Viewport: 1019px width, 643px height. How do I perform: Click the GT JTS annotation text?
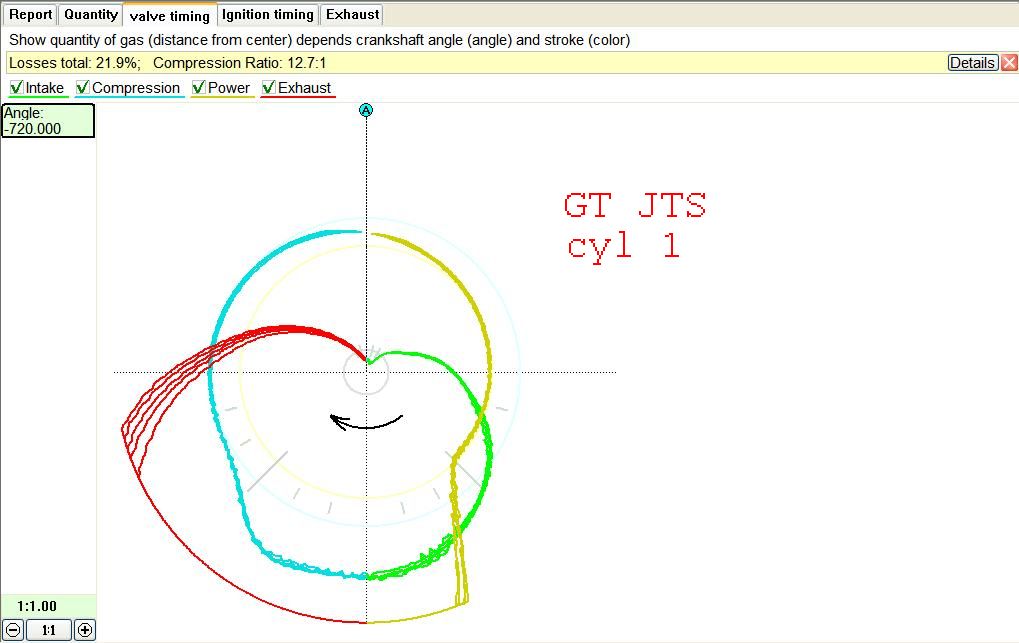pyautogui.click(x=635, y=205)
